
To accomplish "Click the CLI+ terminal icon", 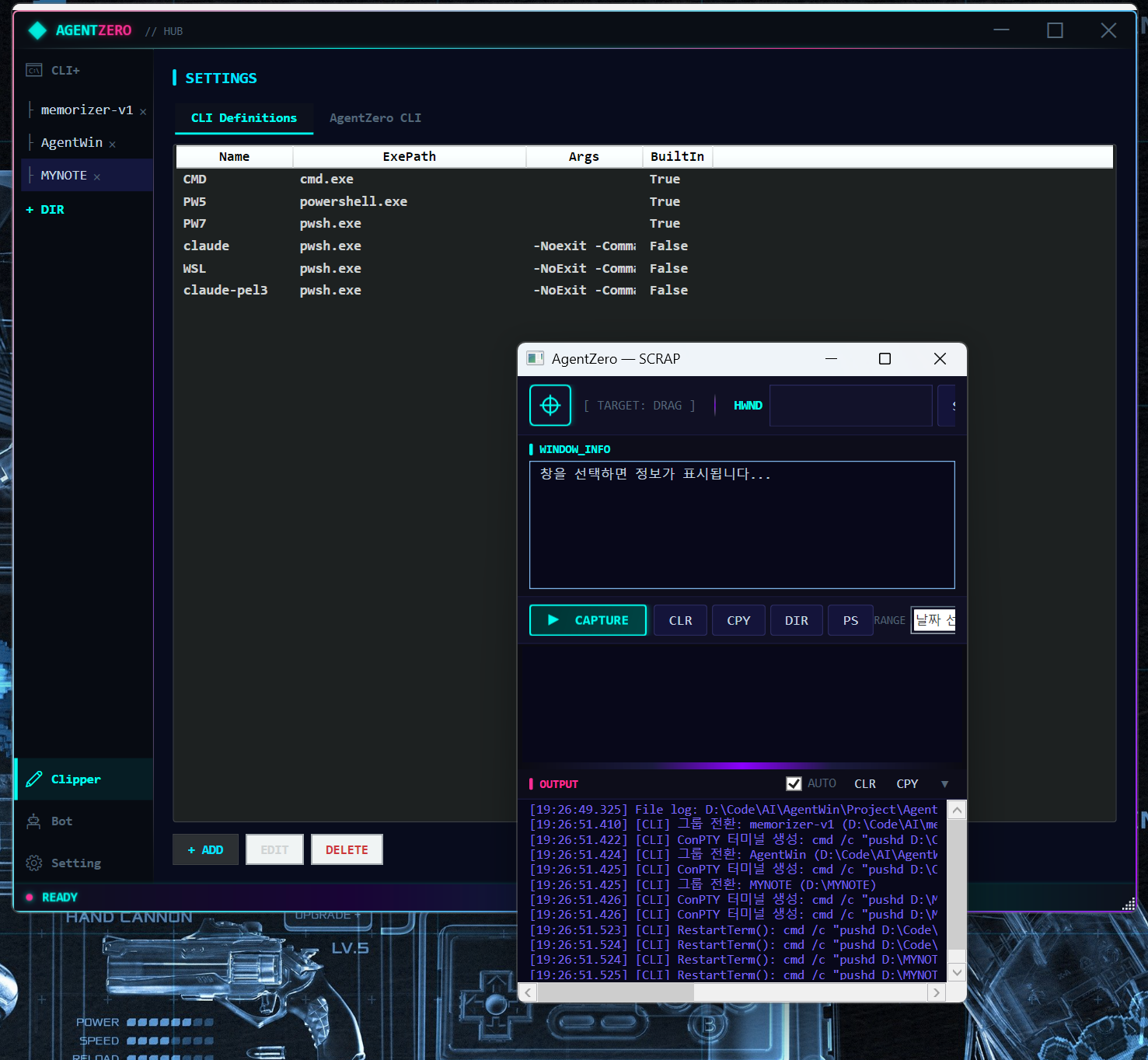I will (x=34, y=71).
